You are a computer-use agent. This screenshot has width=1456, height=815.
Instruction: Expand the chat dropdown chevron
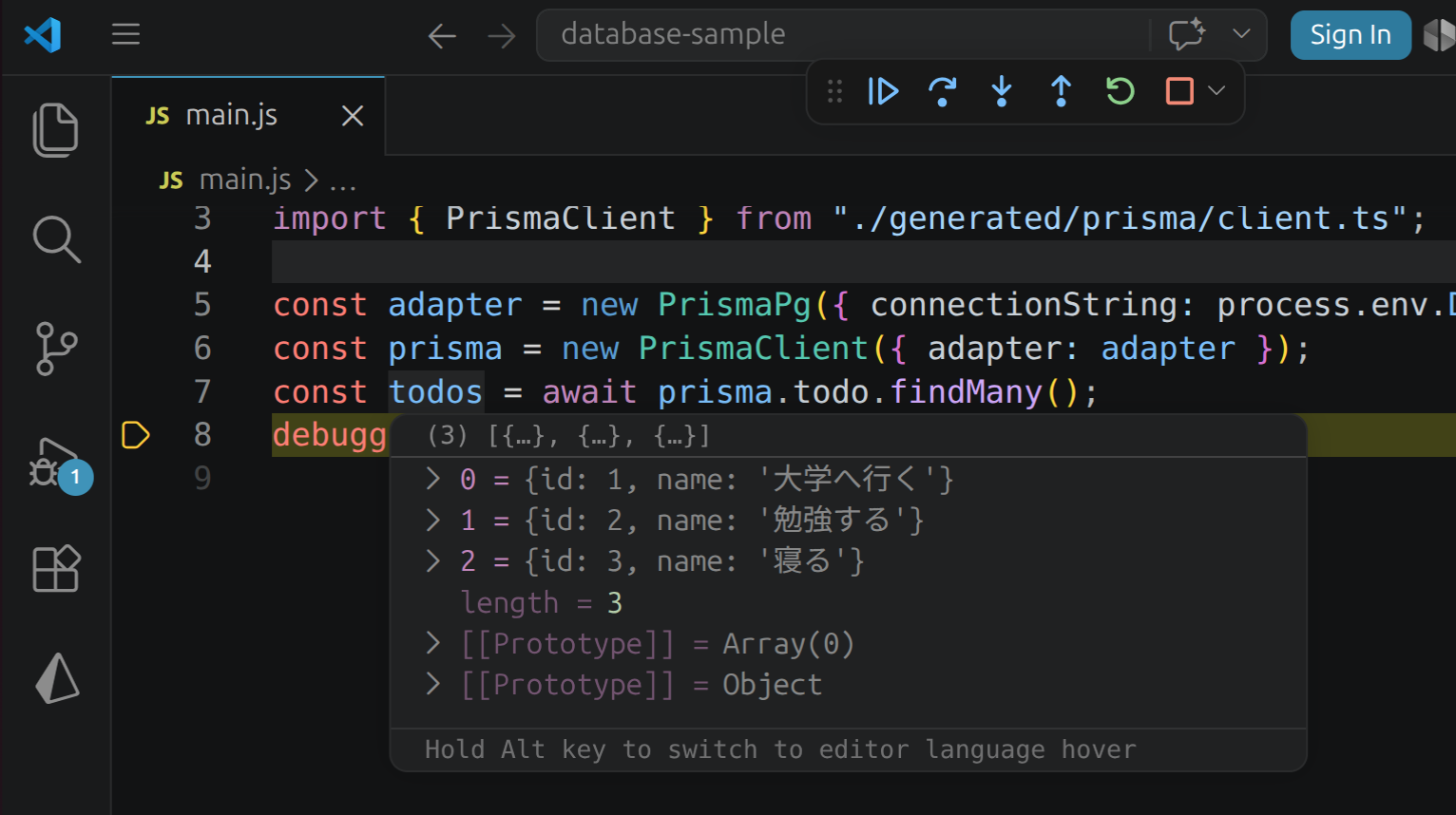[x=1241, y=34]
